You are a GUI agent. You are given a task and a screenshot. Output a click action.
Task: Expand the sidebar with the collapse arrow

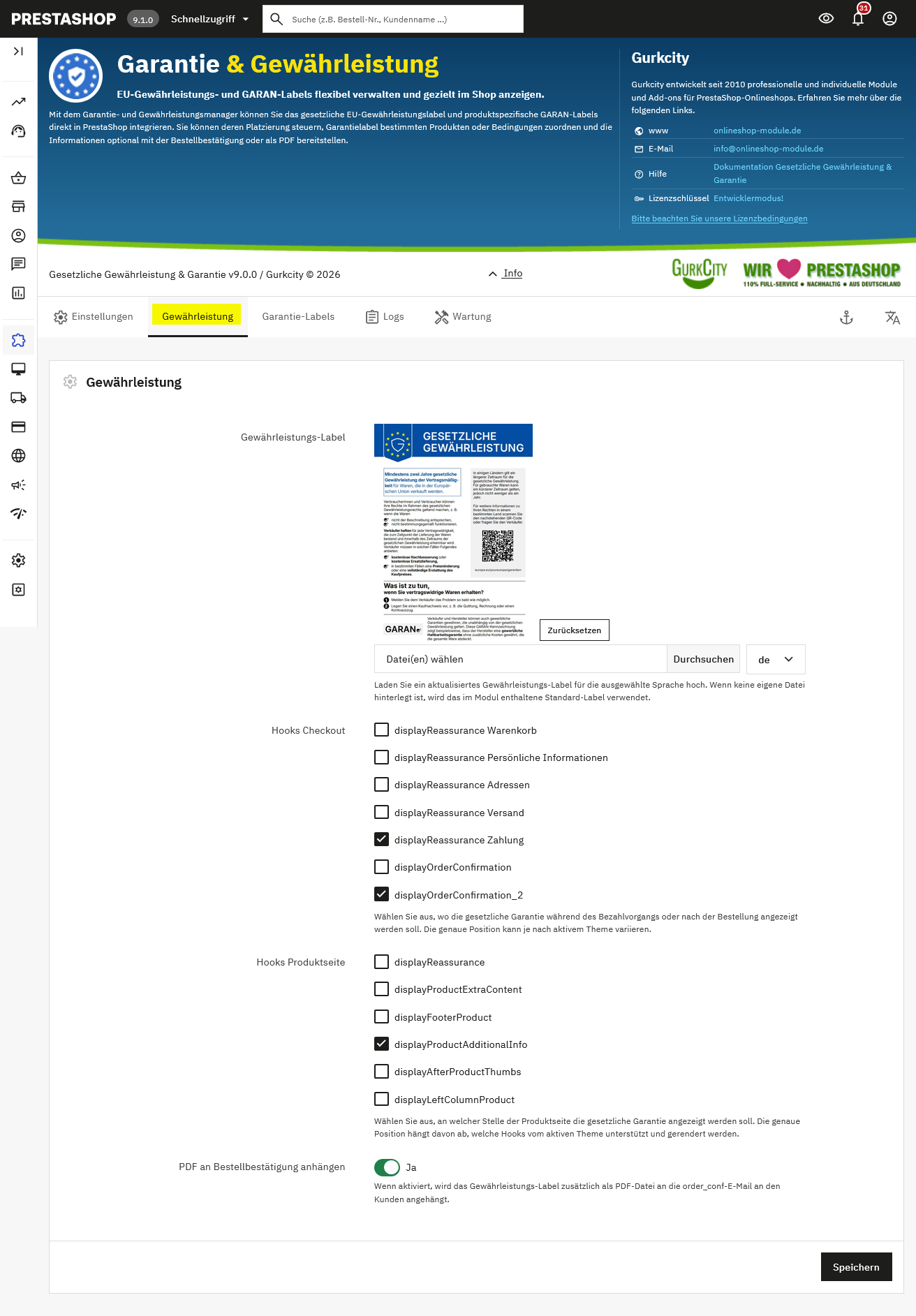coord(18,51)
